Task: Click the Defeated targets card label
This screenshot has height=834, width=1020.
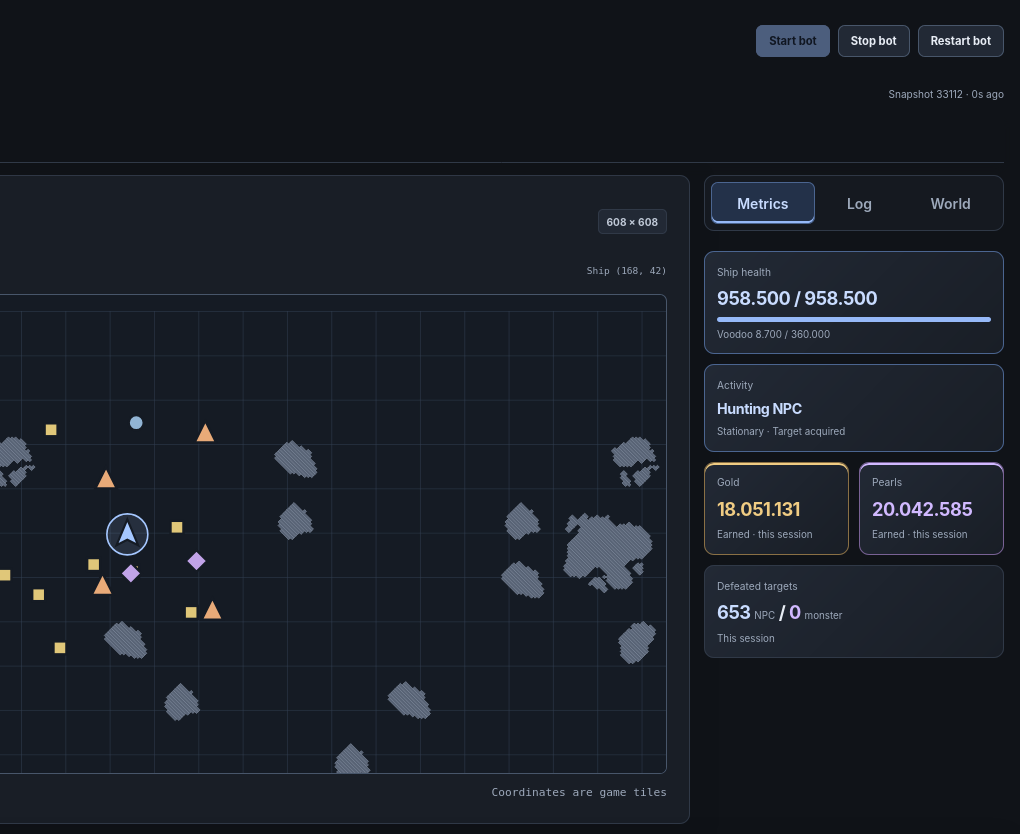Action: tap(757, 586)
